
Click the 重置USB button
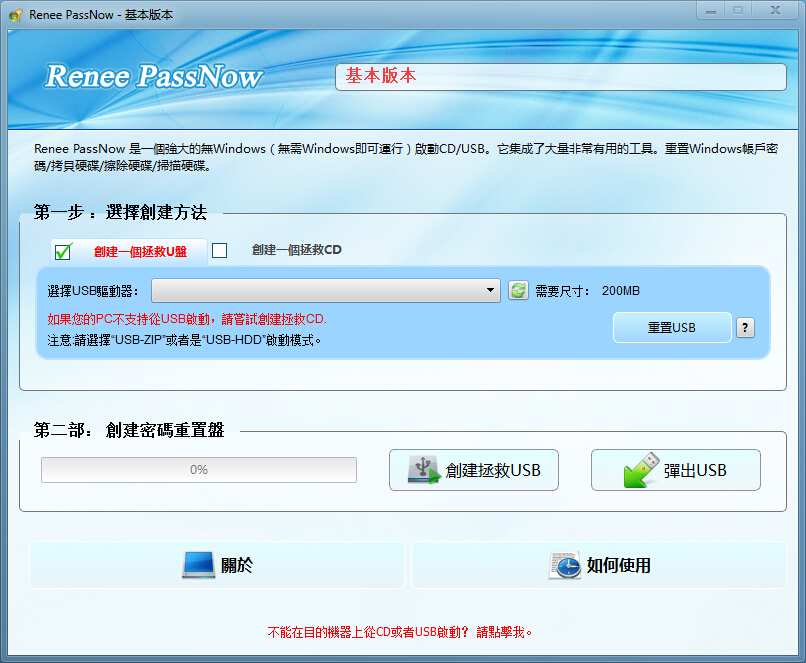coord(672,327)
